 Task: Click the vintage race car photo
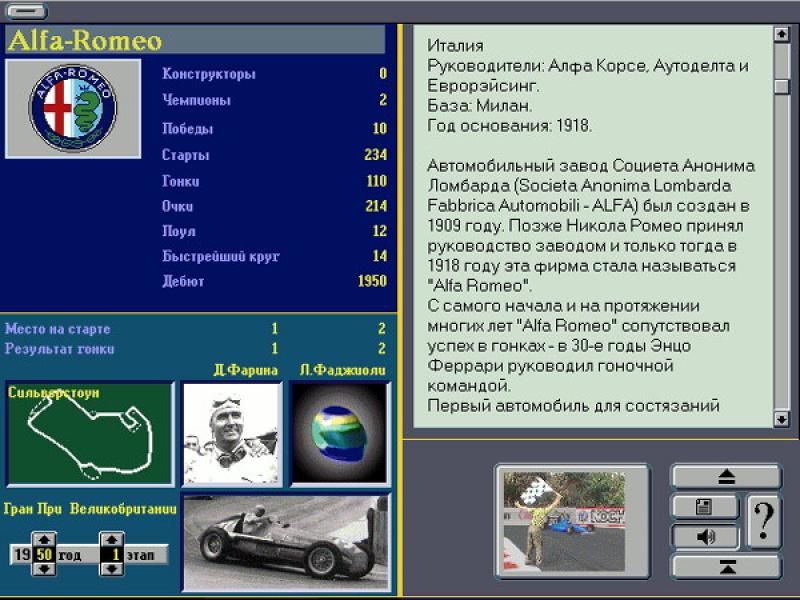pos(286,542)
